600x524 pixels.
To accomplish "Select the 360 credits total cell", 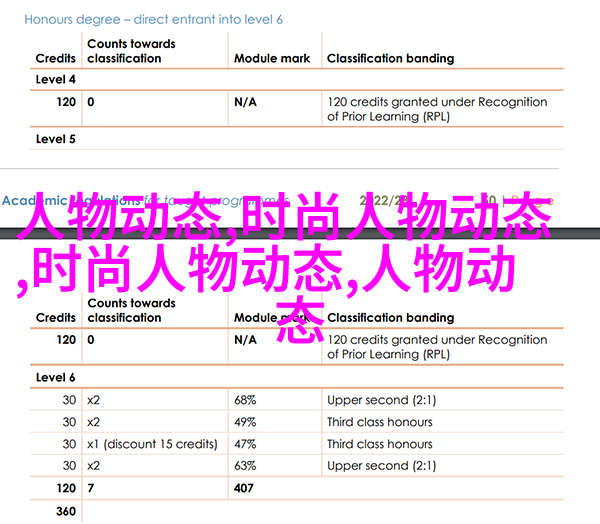I will point(66,512).
